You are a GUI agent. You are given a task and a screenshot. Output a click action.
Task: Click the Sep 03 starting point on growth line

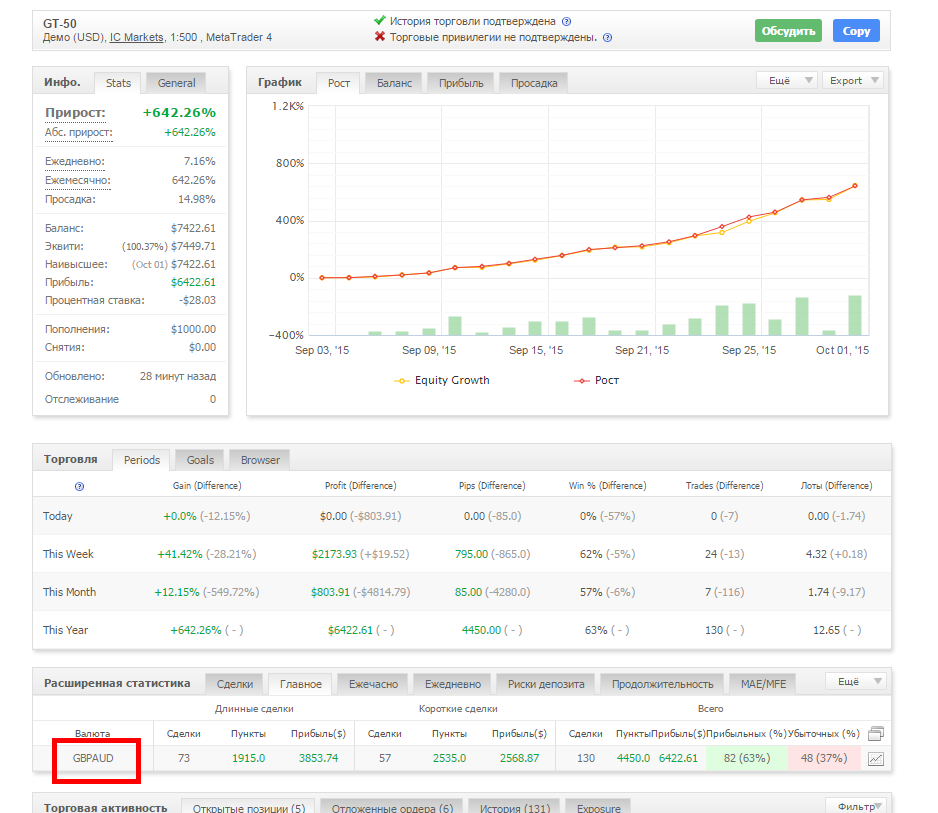tap(322, 278)
